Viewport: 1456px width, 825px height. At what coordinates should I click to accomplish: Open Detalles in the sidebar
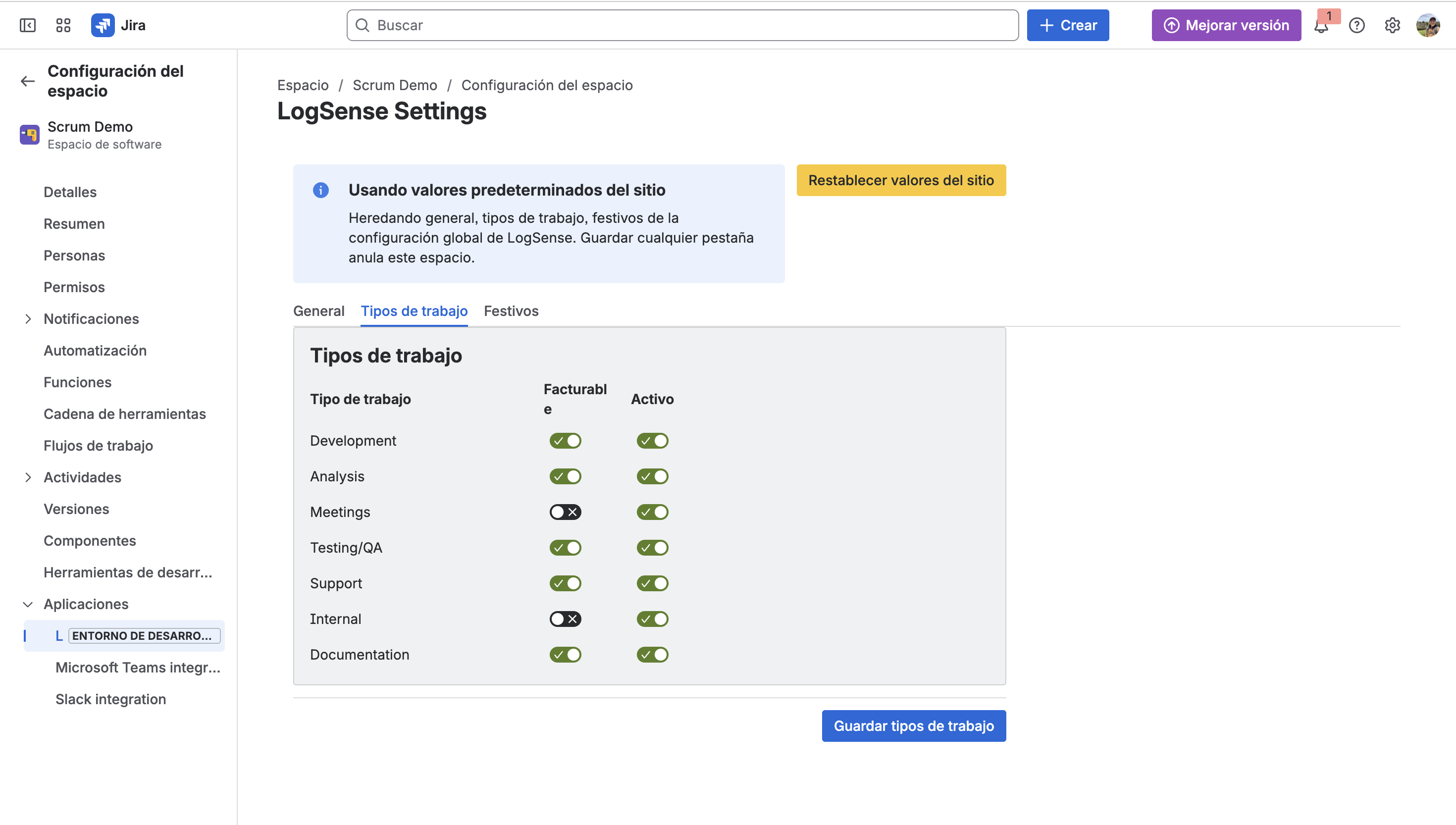pos(70,192)
